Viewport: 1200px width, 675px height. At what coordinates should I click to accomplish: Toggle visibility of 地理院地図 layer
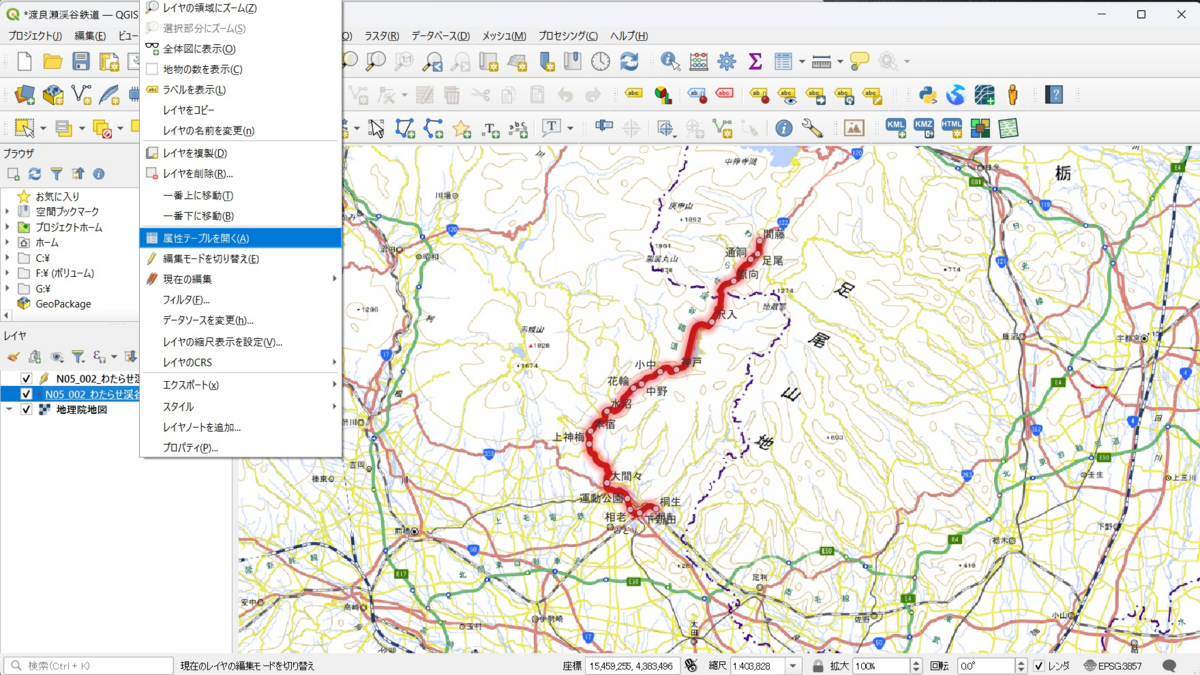[x=27, y=409]
